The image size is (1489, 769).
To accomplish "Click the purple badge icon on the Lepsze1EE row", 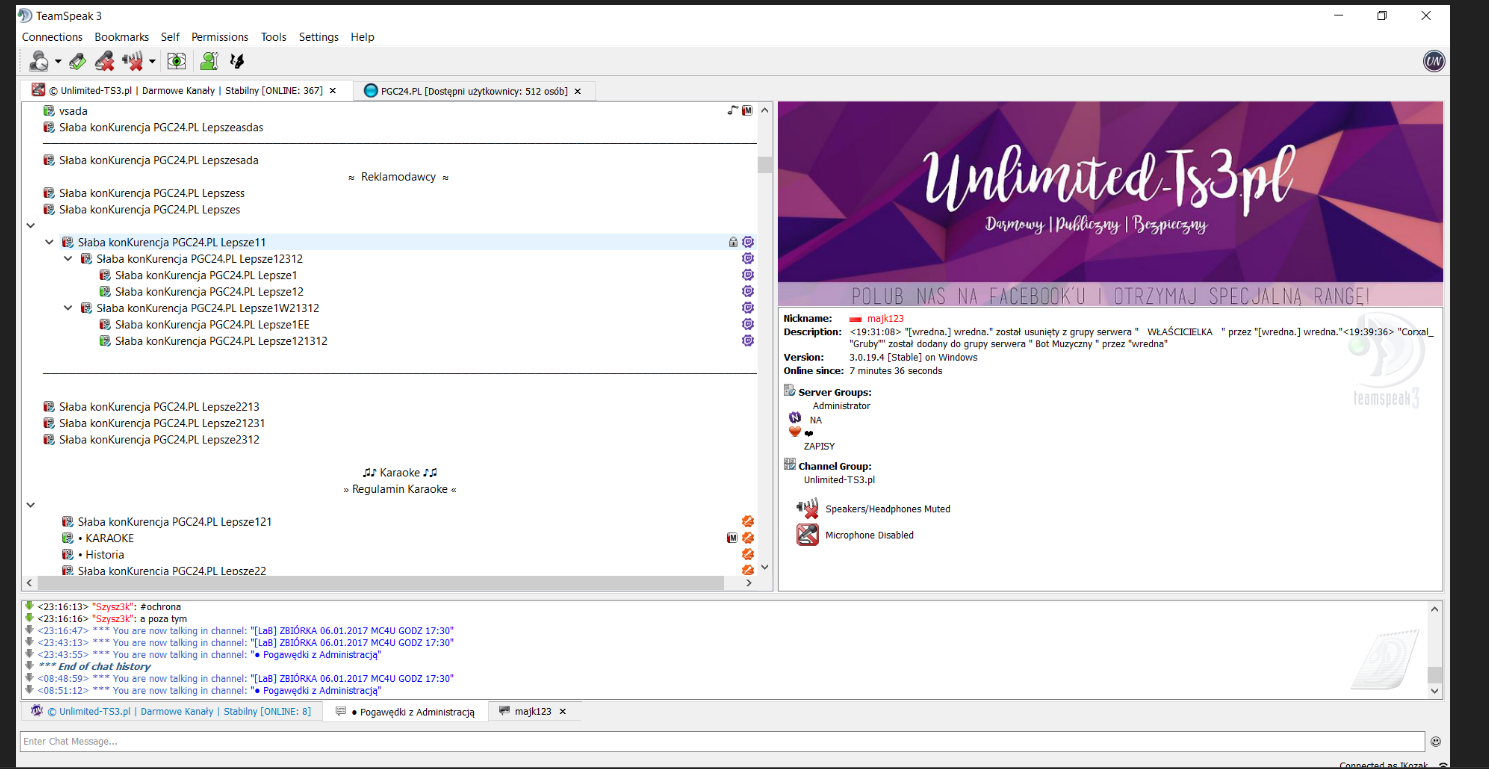I will coord(747,324).
